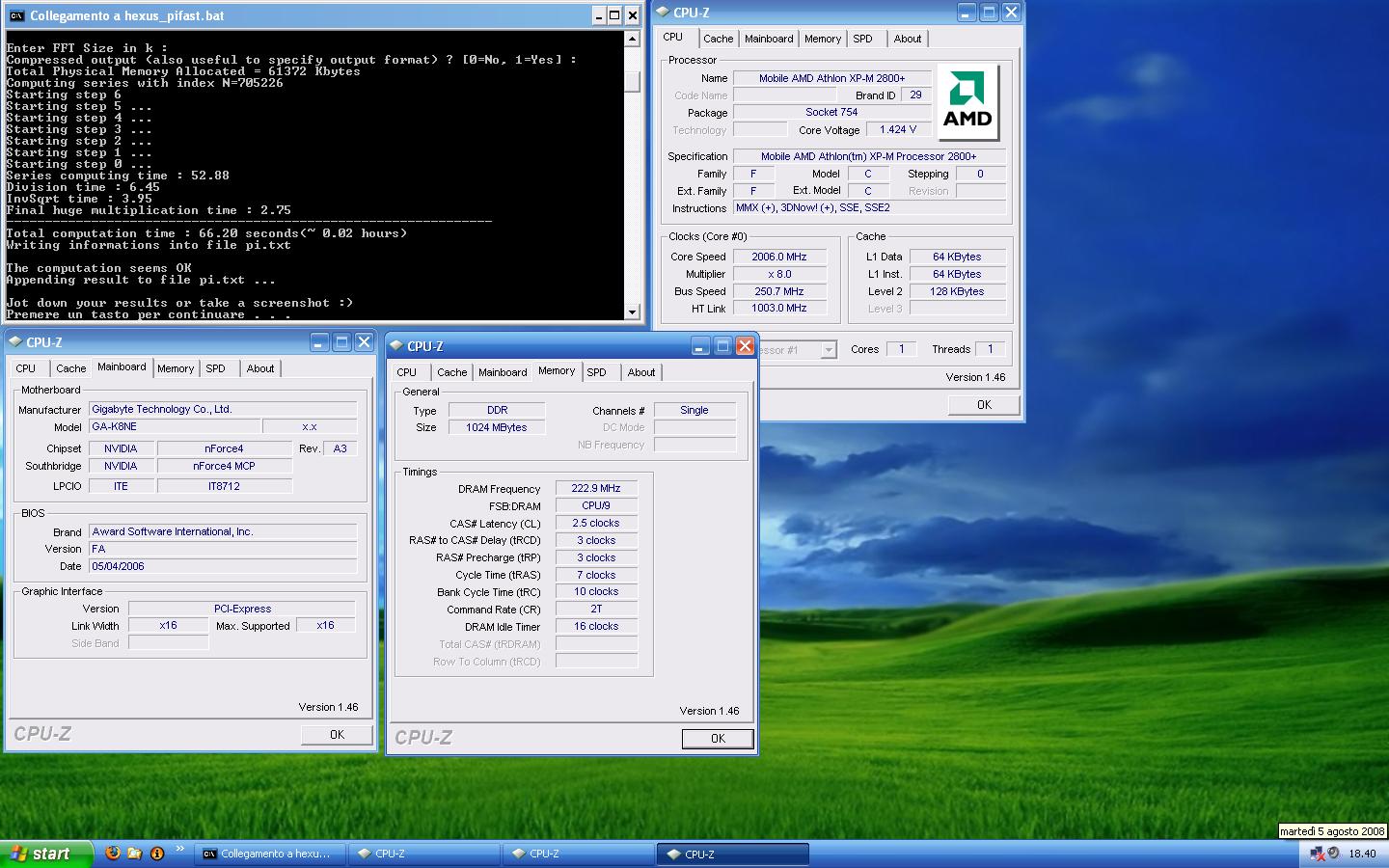Image resolution: width=1389 pixels, height=868 pixels.
Task: Click the Core Voltage 1.424 V field
Action: click(898, 129)
